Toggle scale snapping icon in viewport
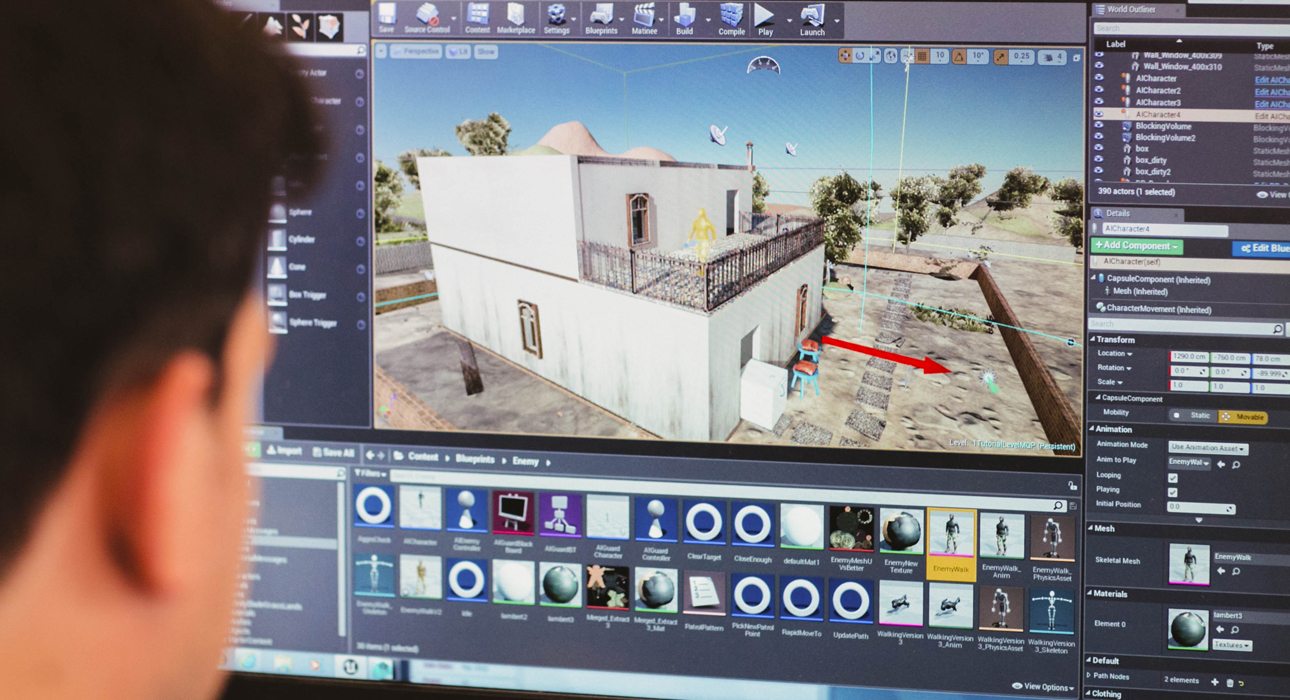Screen dimensions: 1290x700 [1001, 57]
